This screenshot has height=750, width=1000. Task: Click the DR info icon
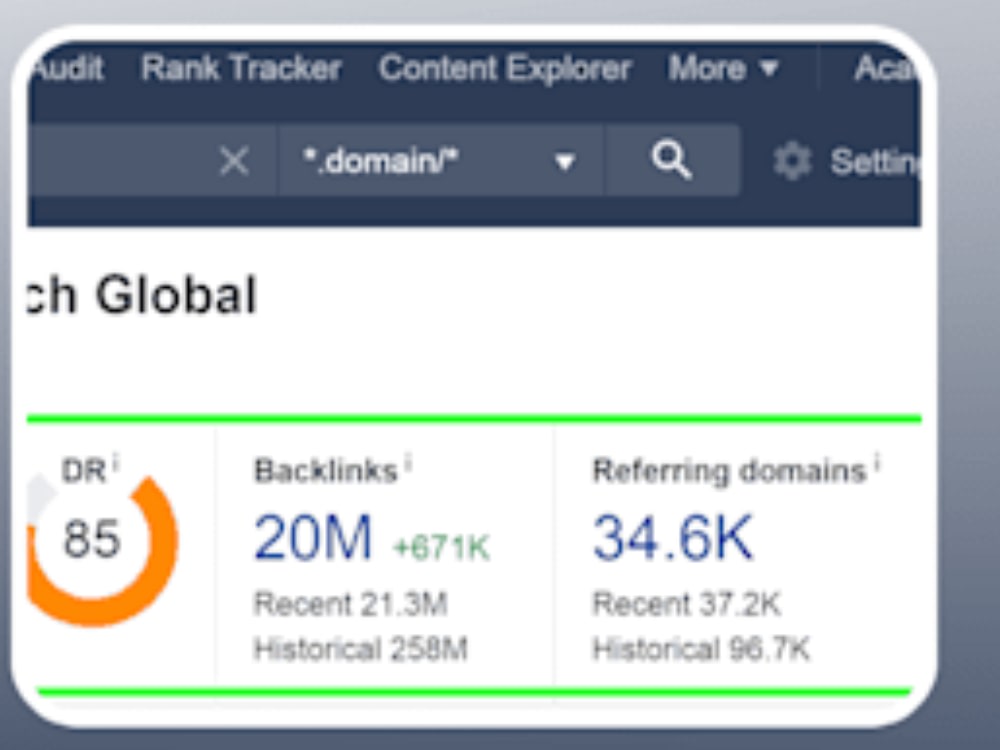coord(116,462)
